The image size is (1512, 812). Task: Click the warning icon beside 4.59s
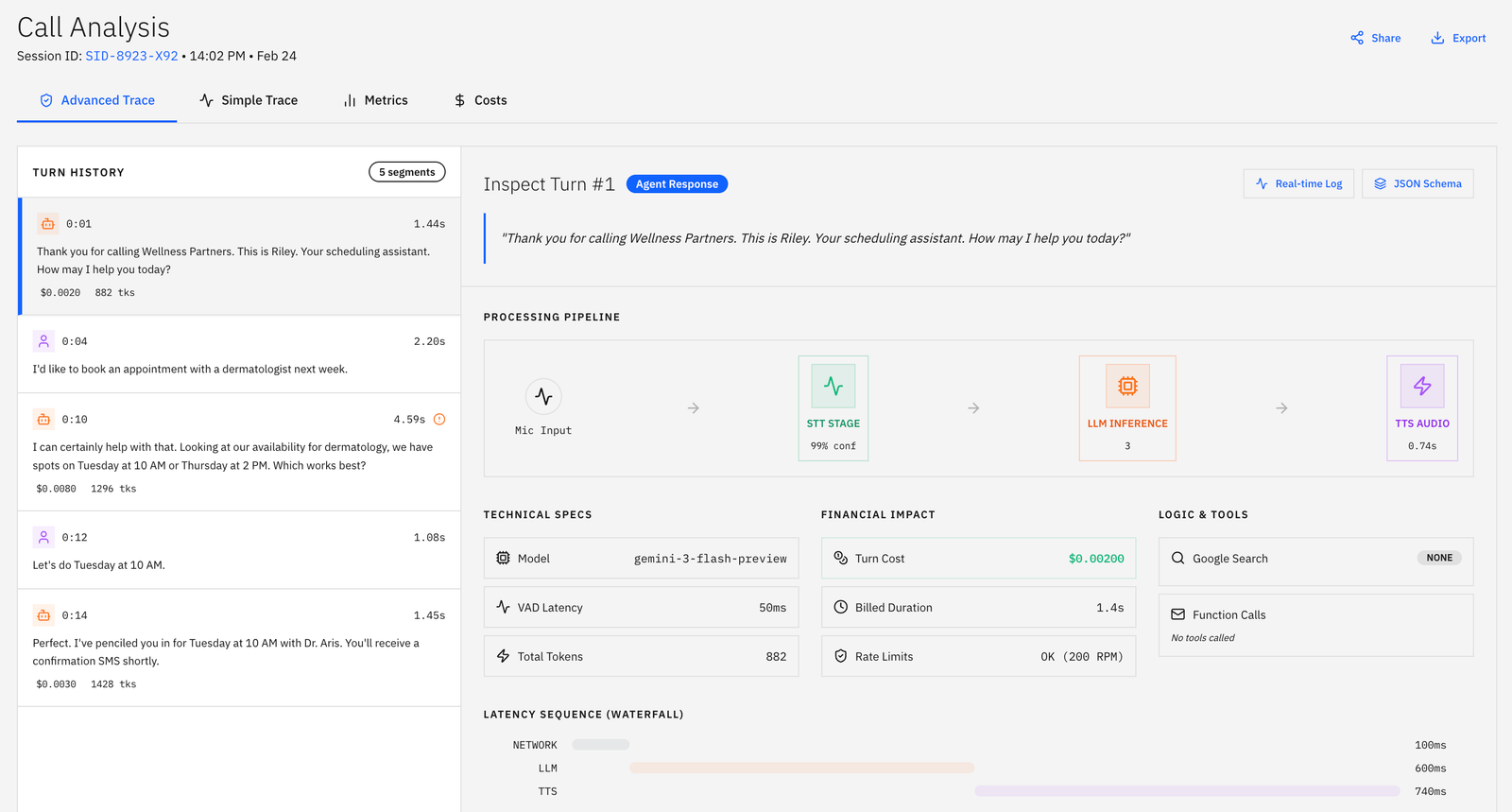(x=439, y=419)
